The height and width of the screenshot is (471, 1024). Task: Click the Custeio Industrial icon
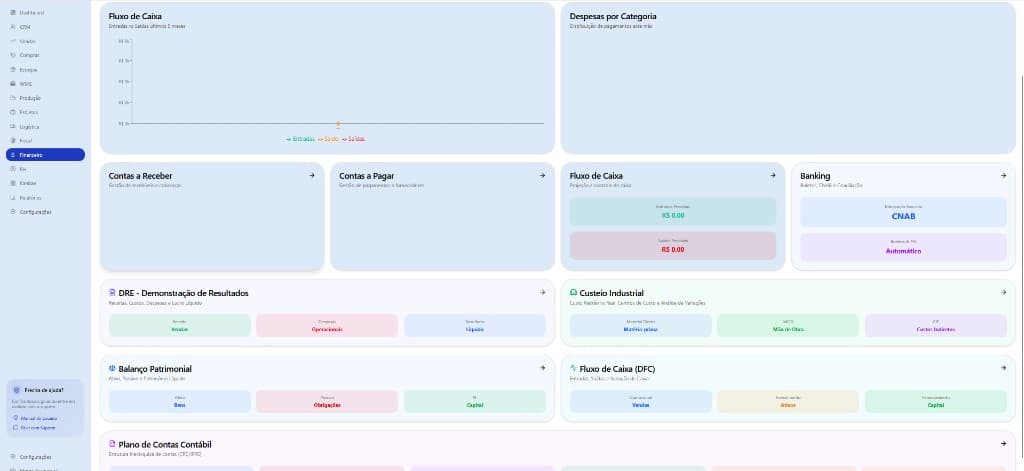[573, 293]
